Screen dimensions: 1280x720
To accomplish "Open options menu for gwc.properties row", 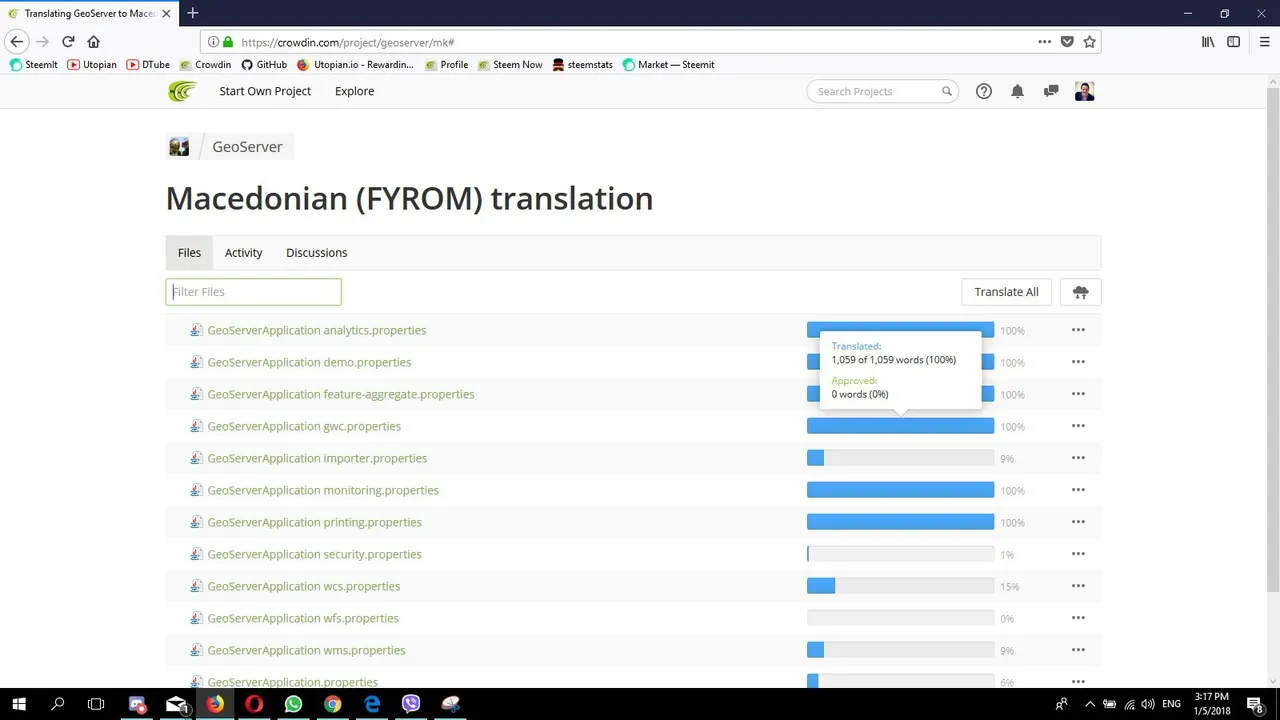I will 1078,426.
